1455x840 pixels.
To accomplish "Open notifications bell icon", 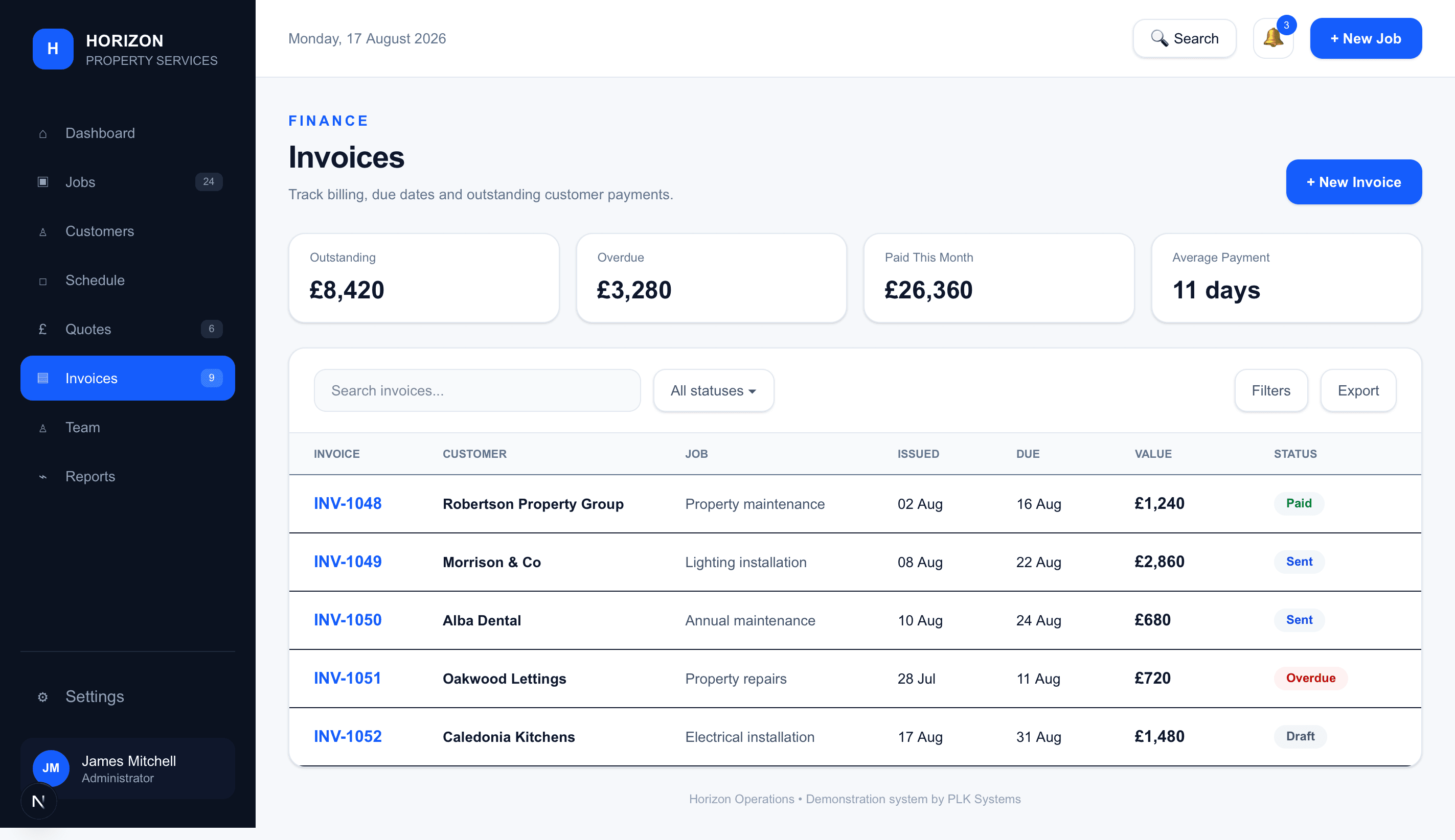I will click(x=1272, y=39).
